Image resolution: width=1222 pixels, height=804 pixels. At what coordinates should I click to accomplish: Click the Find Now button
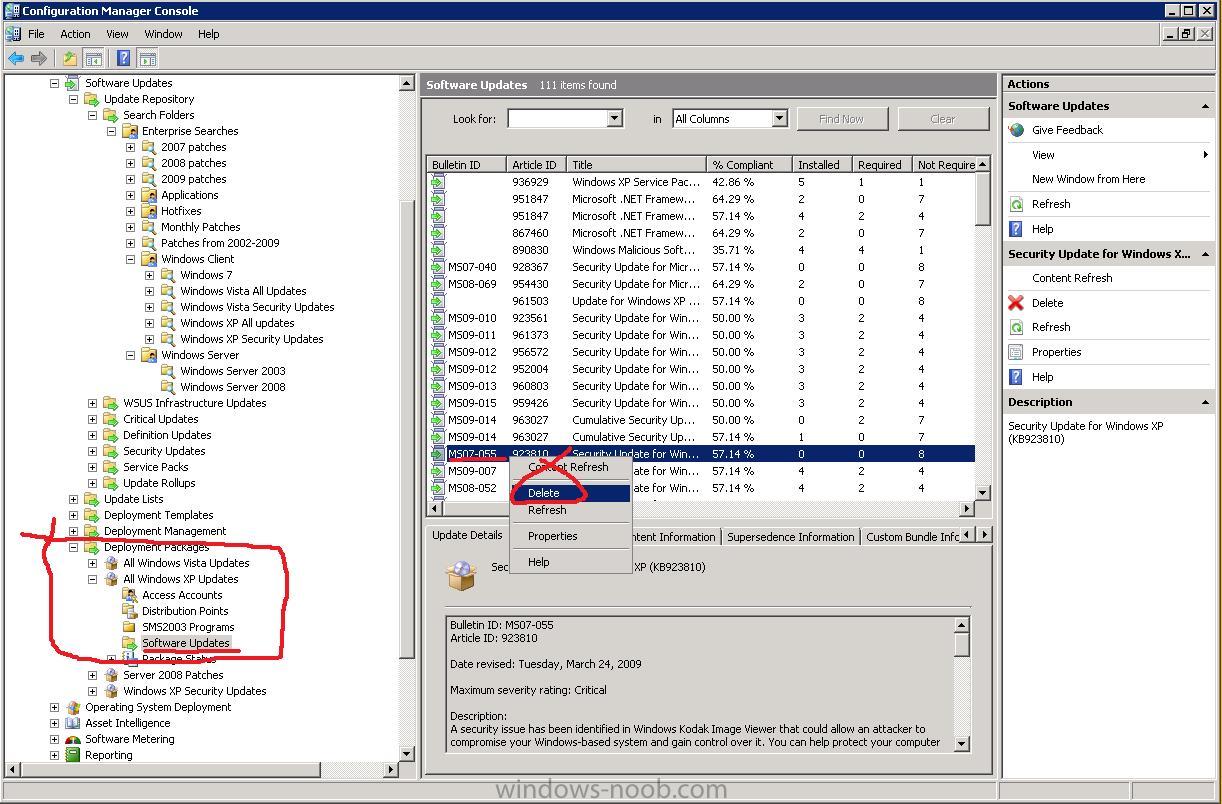[841, 119]
